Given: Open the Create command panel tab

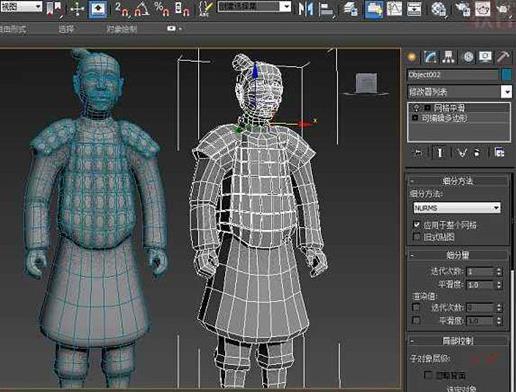Looking at the screenshot, I should 412,57.
